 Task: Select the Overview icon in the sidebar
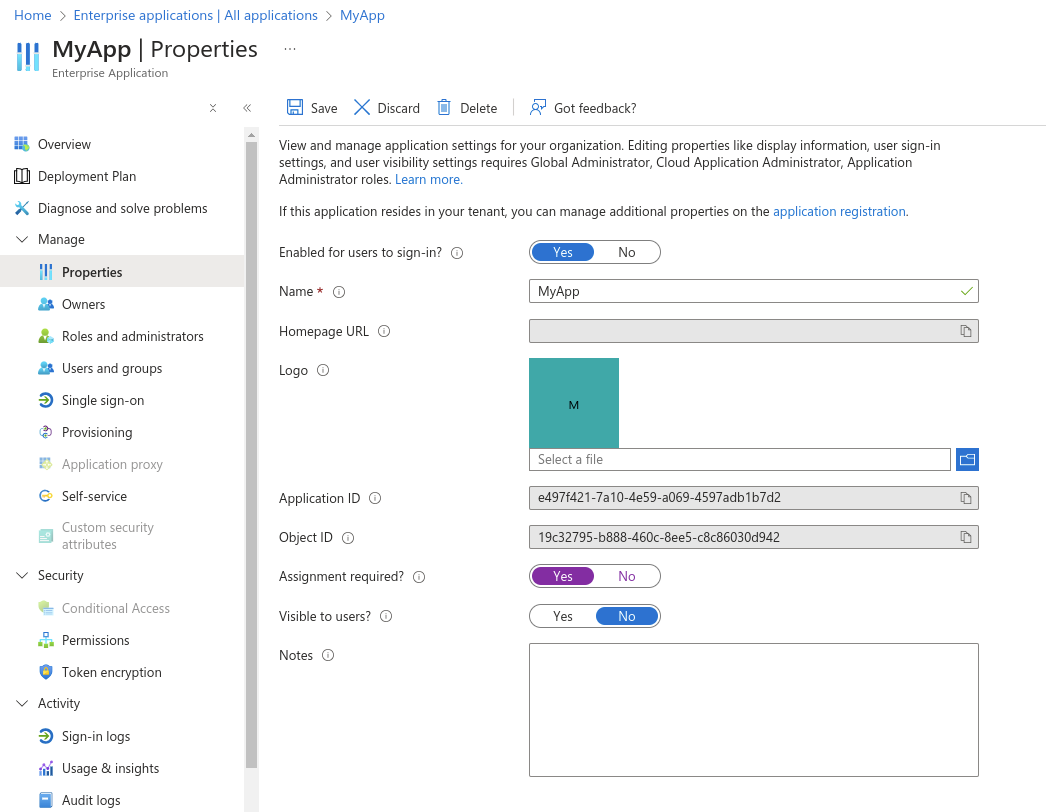pyautogui.click(x=21, y=144)
